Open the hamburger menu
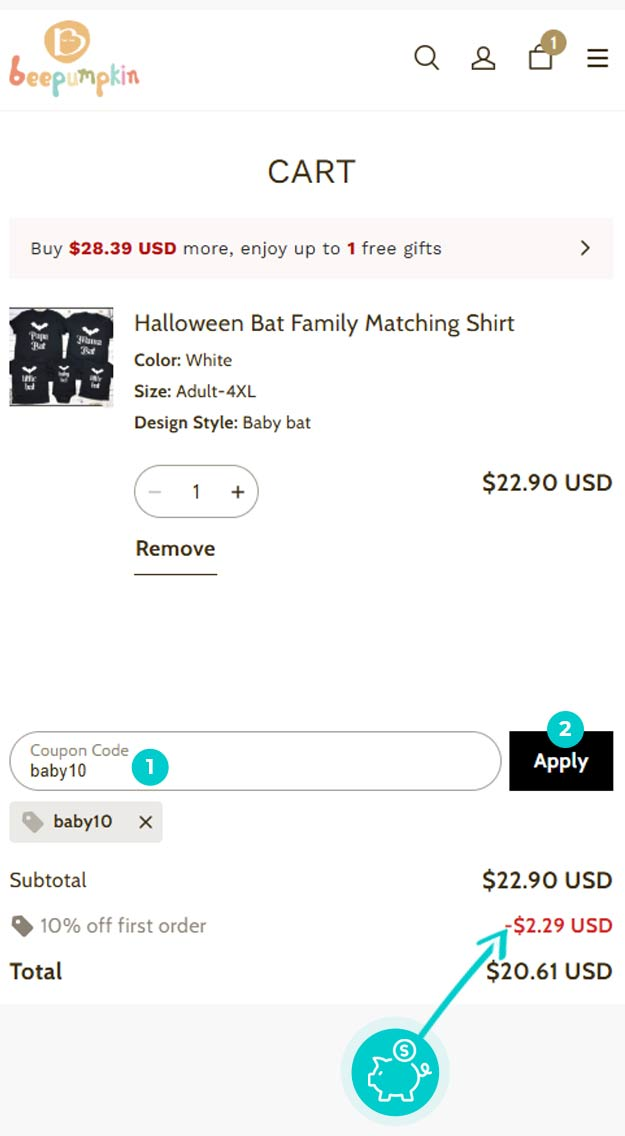The height and width of the screenshot is (1136, 625). tap(597, 58)
